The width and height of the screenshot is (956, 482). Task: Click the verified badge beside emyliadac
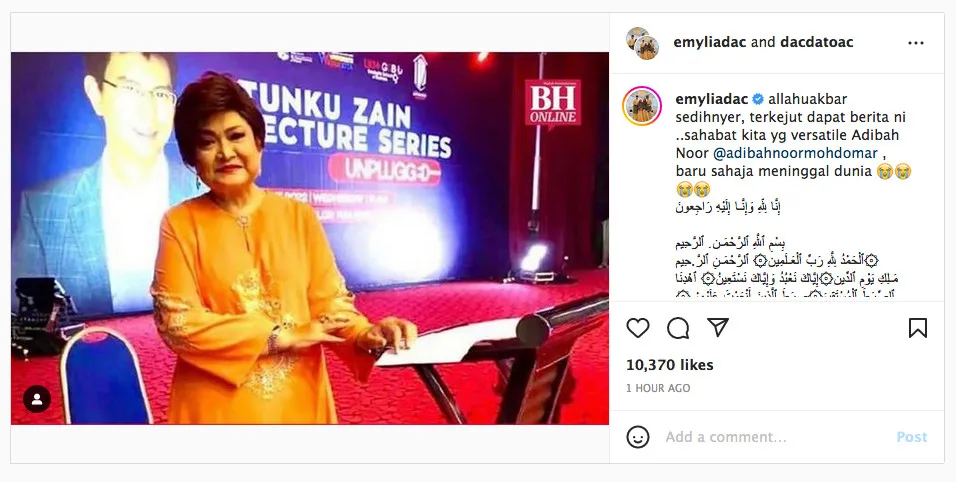(758, 99)
